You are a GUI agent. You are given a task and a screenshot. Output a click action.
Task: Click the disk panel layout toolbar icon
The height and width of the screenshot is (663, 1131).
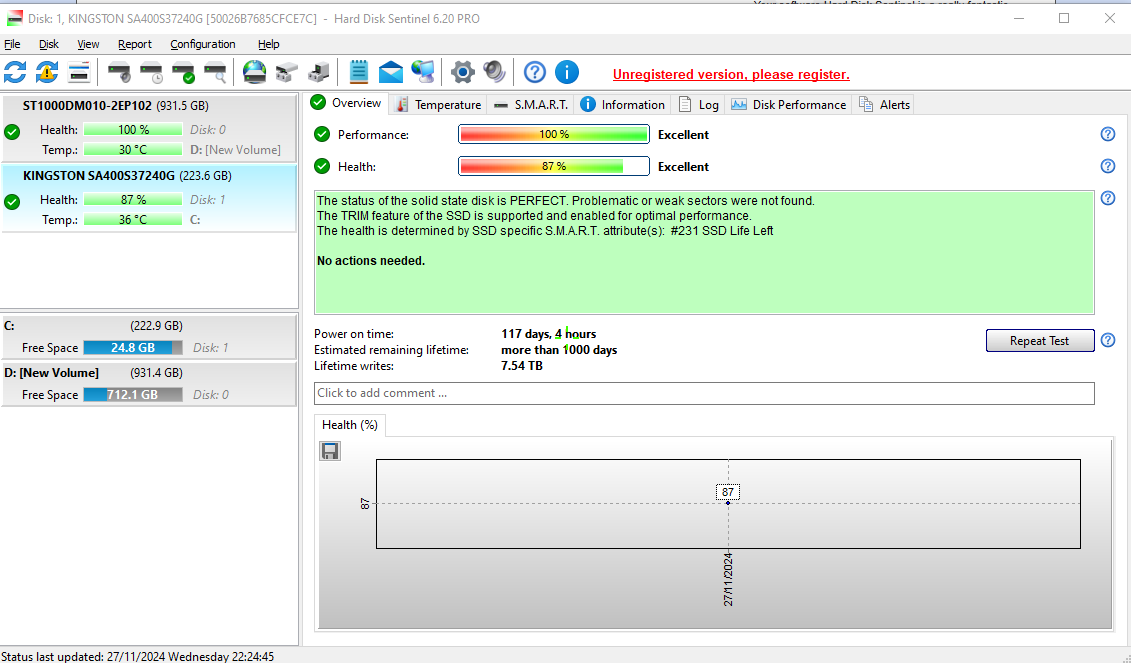(x=79, y=72)
